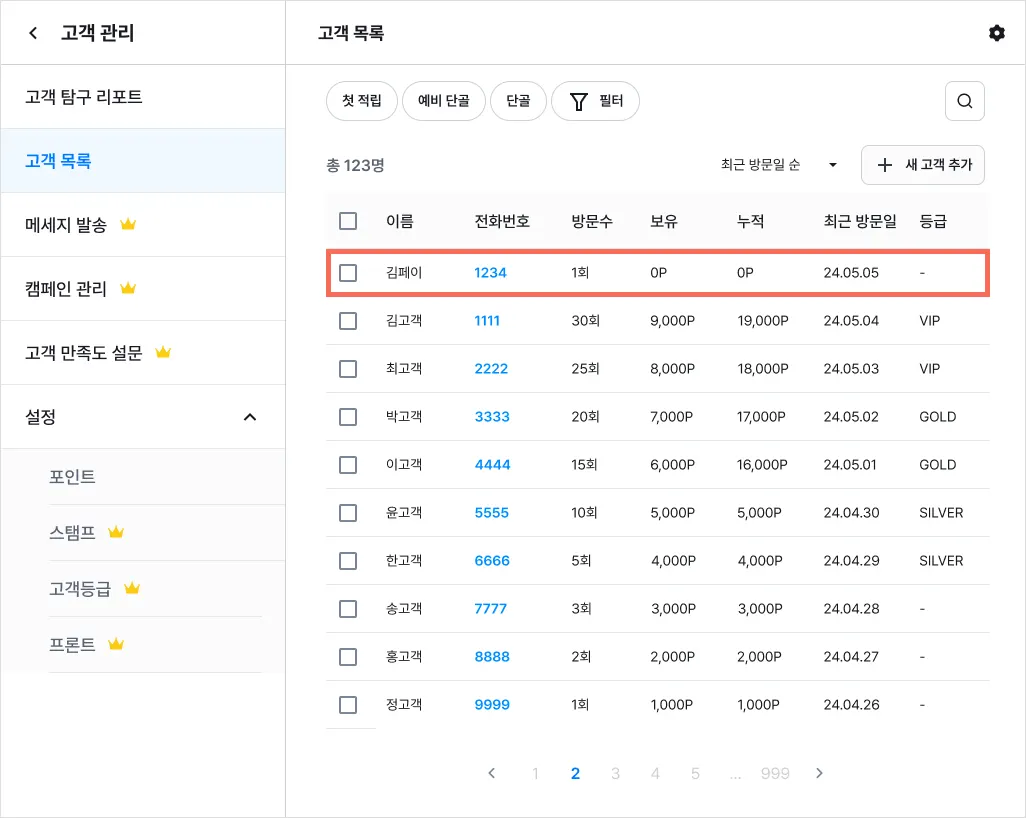
Task: Click the name 김페이 in first row
Action: point(404,273)
